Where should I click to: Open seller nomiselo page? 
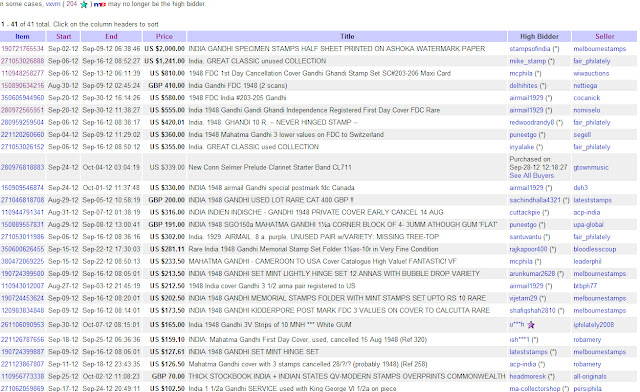click(587, 110)
